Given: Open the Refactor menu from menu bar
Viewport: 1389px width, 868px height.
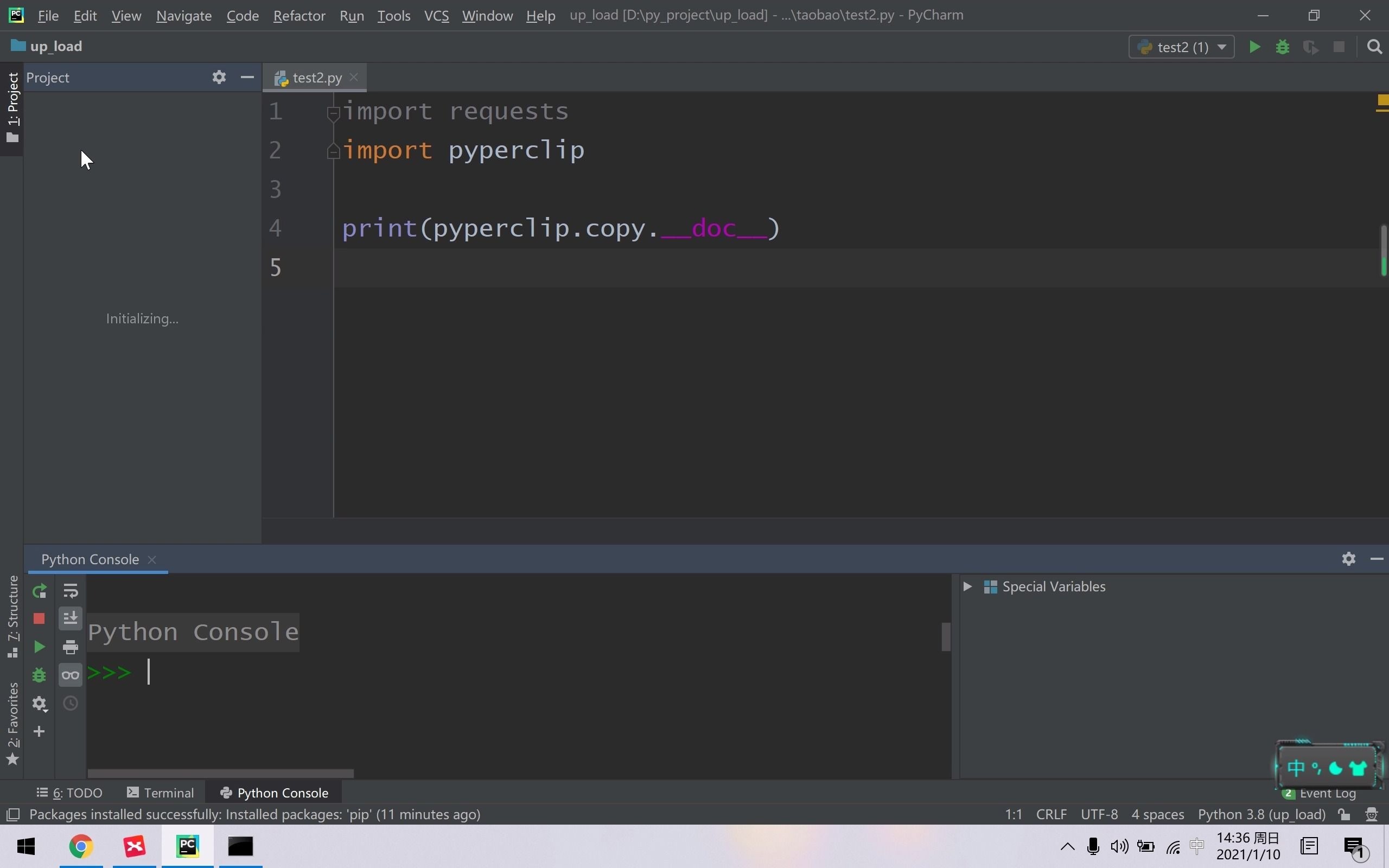Looking at the screenshot, I should coord(299,15).
